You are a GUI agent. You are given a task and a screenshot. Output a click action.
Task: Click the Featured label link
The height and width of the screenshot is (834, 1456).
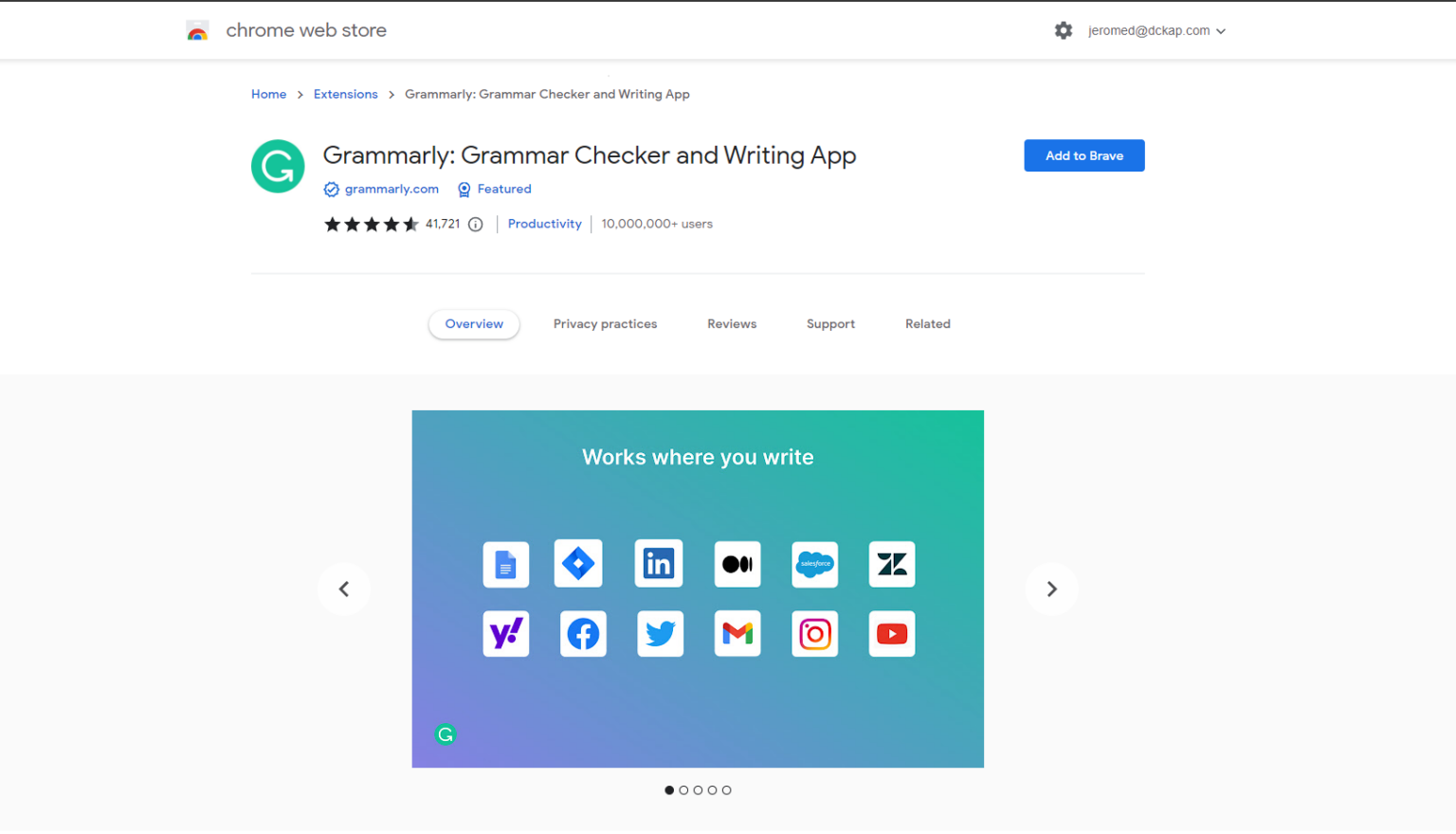[504, 190]
